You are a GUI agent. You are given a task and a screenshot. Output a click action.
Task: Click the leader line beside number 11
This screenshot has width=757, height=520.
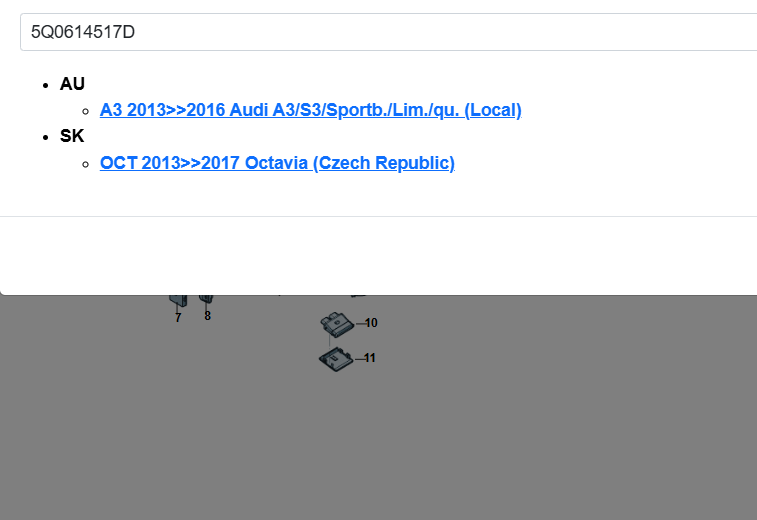tap(357, 358)
